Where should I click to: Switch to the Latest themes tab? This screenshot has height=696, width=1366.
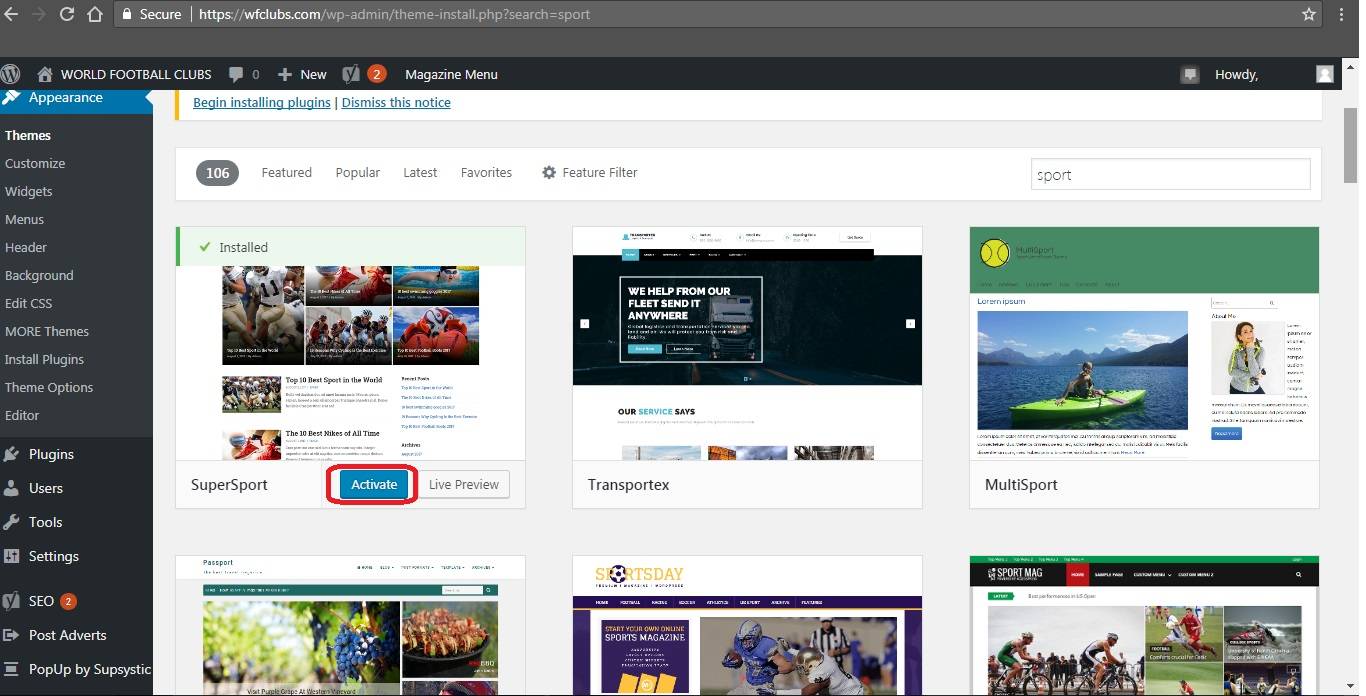pyautogui.click(x=420, y=172)
